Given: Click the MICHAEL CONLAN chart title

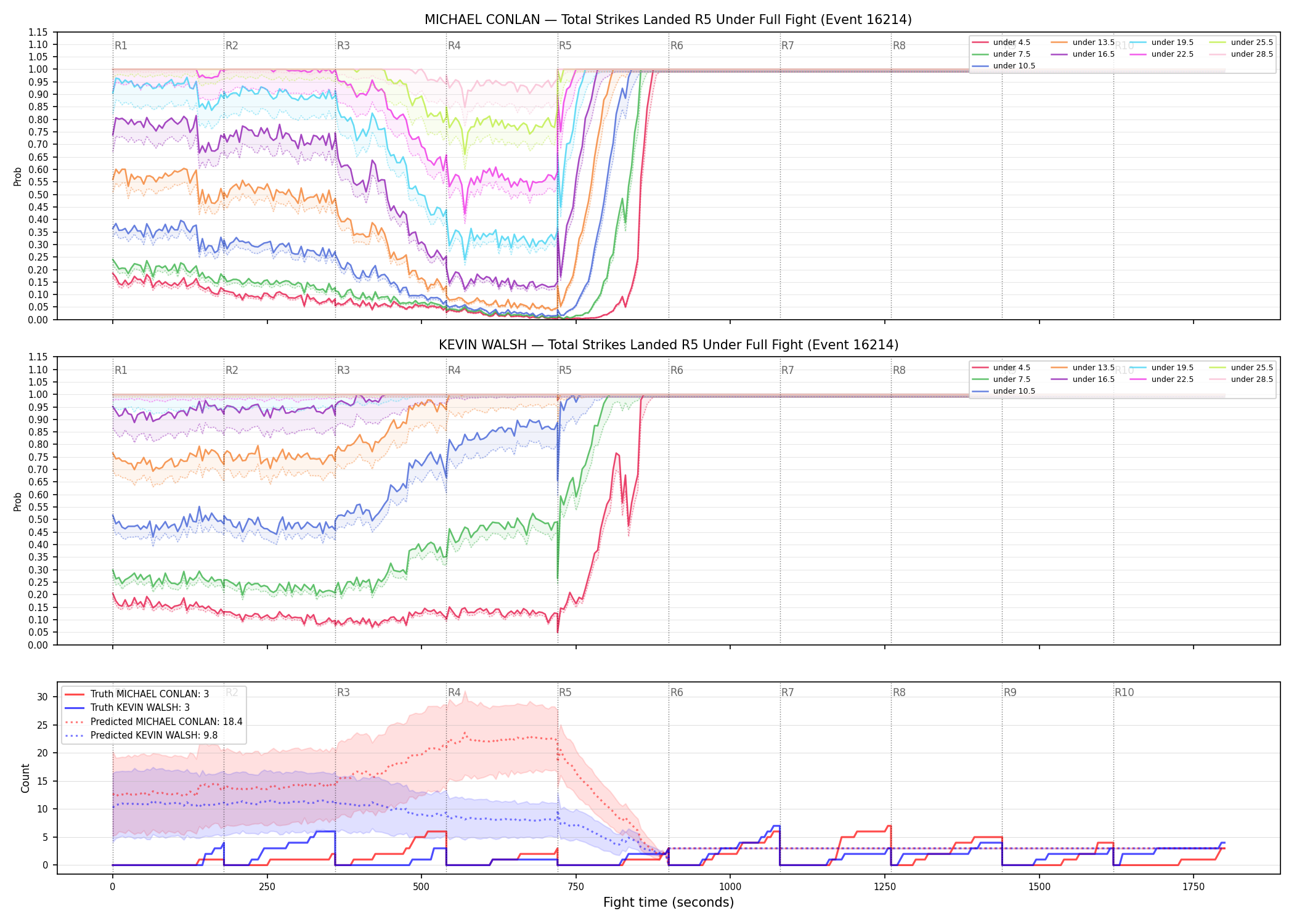Looking at the screenshot, I should (x=668, y=20).
